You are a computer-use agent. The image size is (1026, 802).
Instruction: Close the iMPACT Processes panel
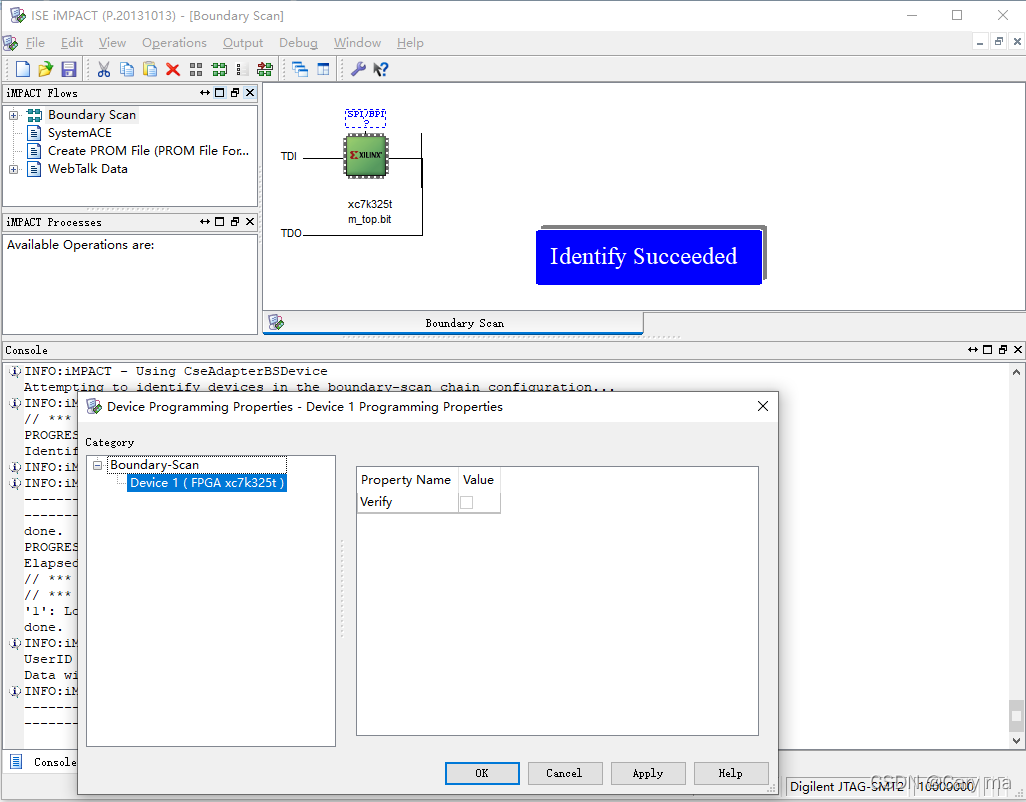tap(250, 222)
